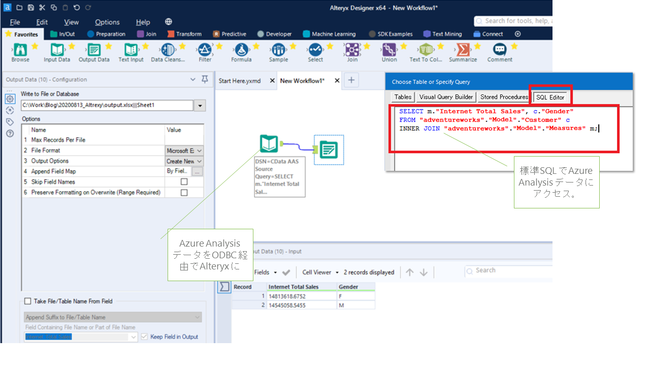Select the Output Data tool icon
This screenshot has height=365, width=650.
[x=94, y=50]
